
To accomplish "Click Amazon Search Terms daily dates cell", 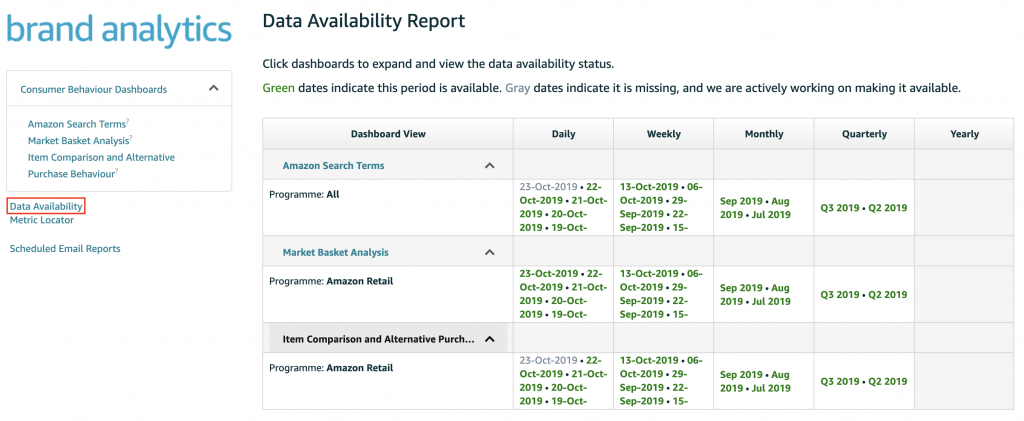I will tap(564, 208).
